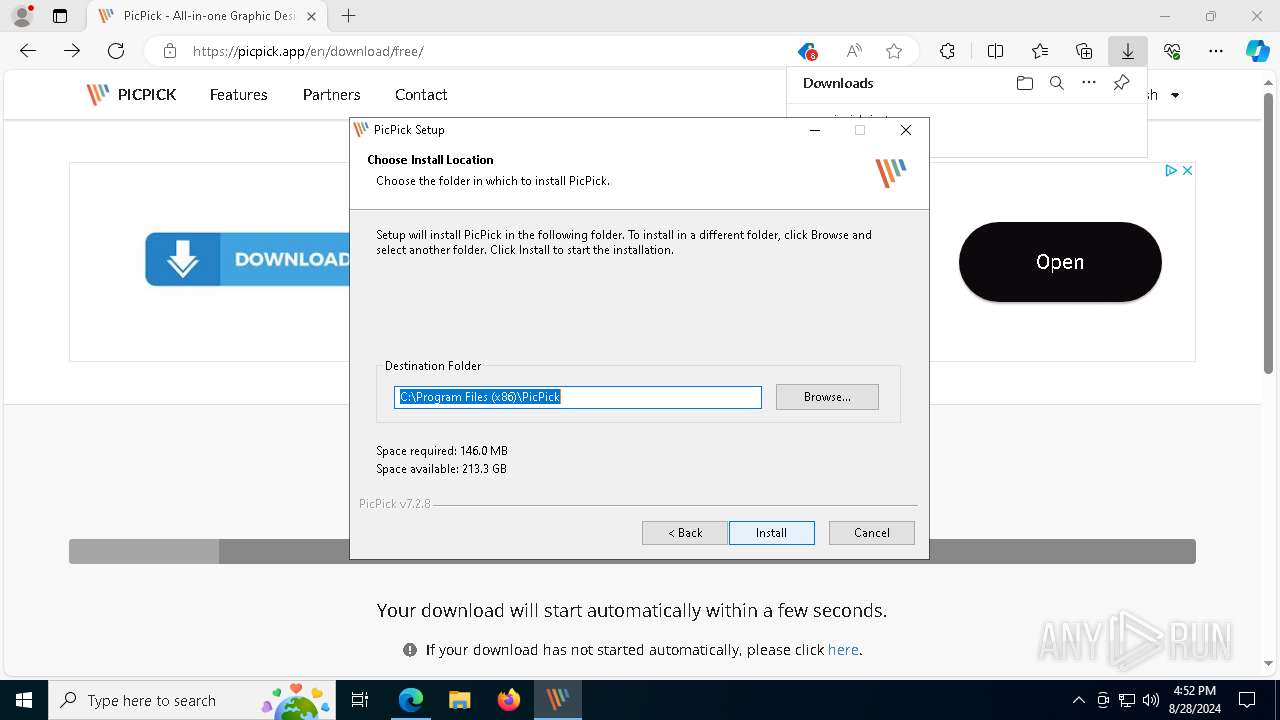Select PicPick Setup taskbar icon
1280x720 pixels.
(x=558, y=700)
